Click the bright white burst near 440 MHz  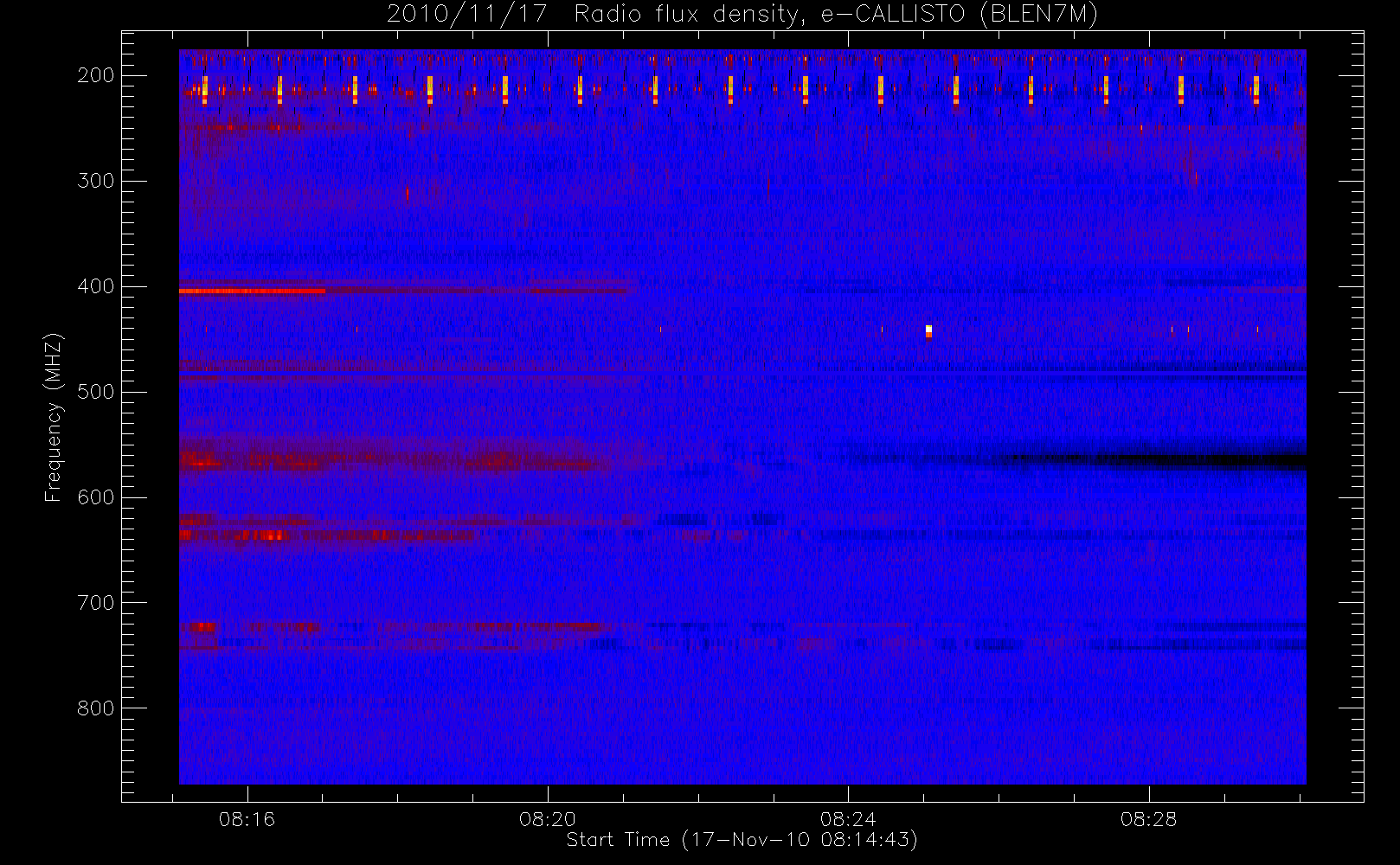click(x=928, y=331)
